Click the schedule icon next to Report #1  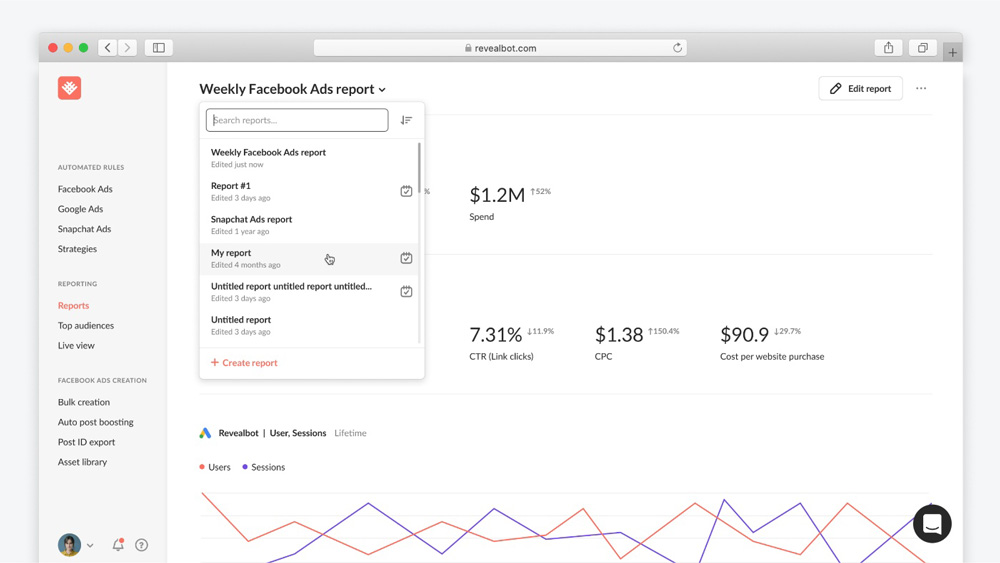coord(406,191)
